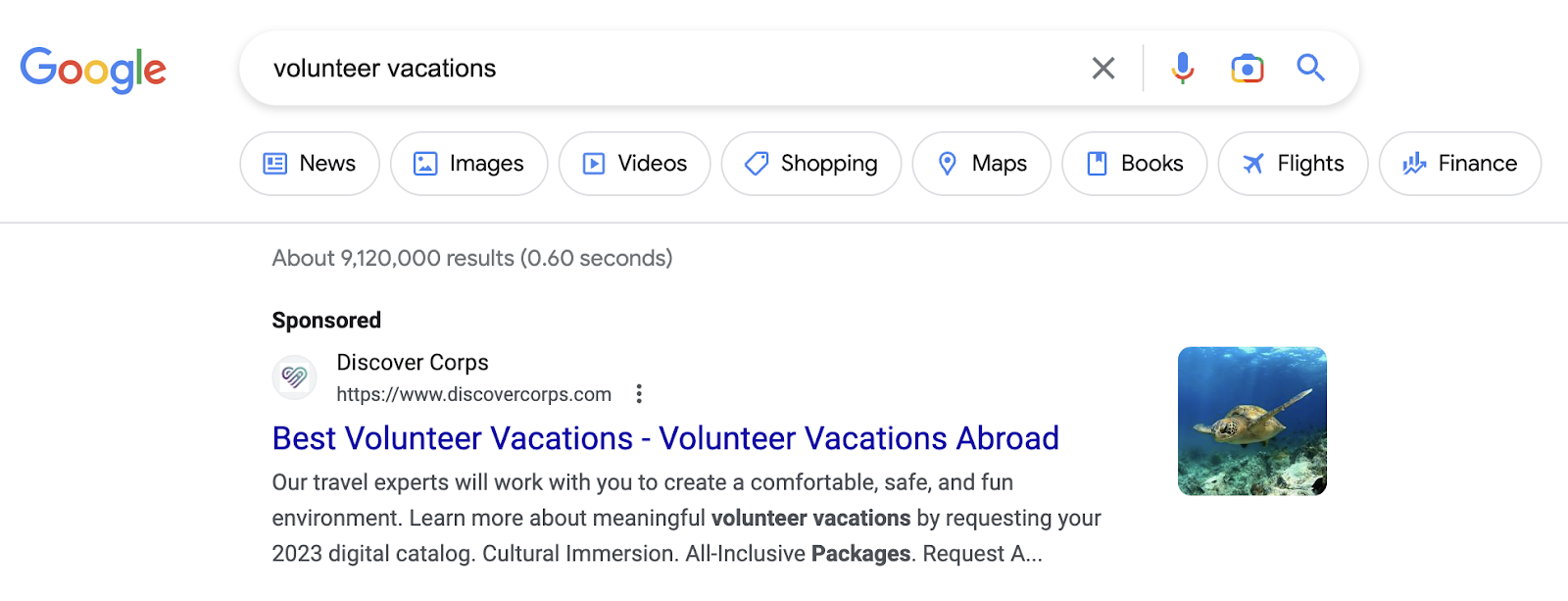Open the three-dot menu next to discovercorps.com
Viewport: 1568px width, 601px height.
tap(639, 394)
